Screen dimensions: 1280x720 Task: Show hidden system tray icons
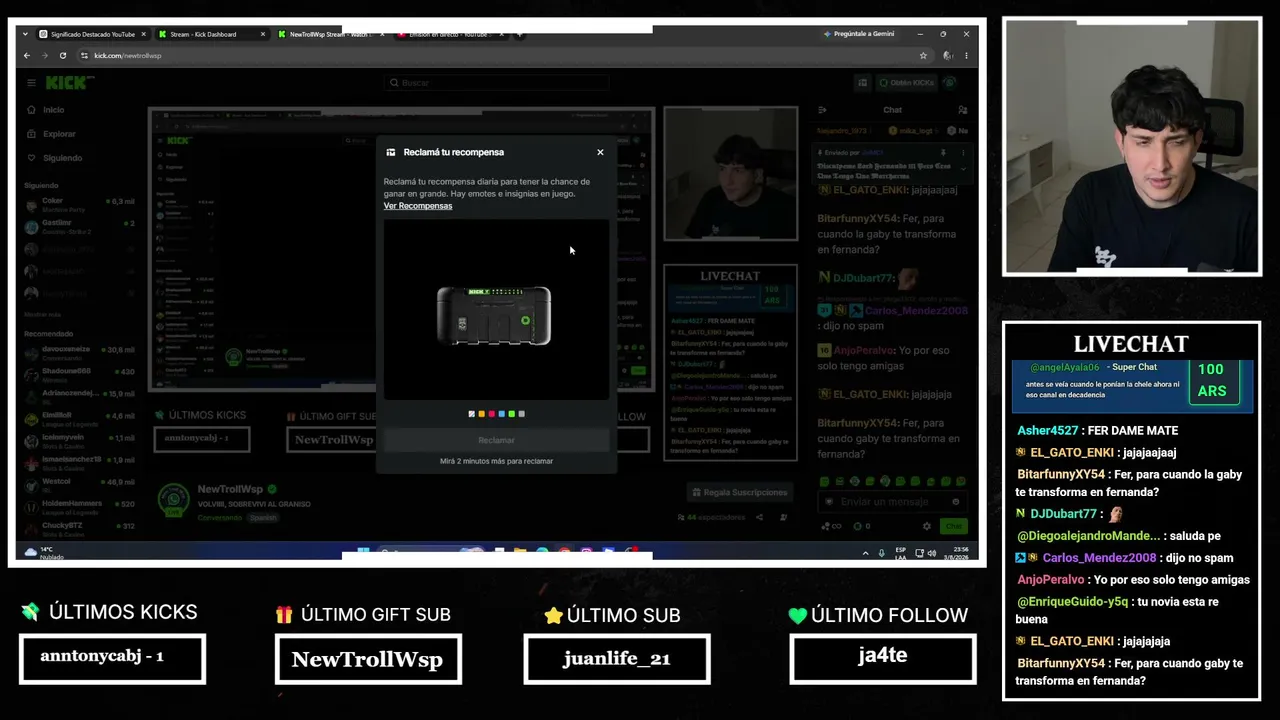pos(865,553)
